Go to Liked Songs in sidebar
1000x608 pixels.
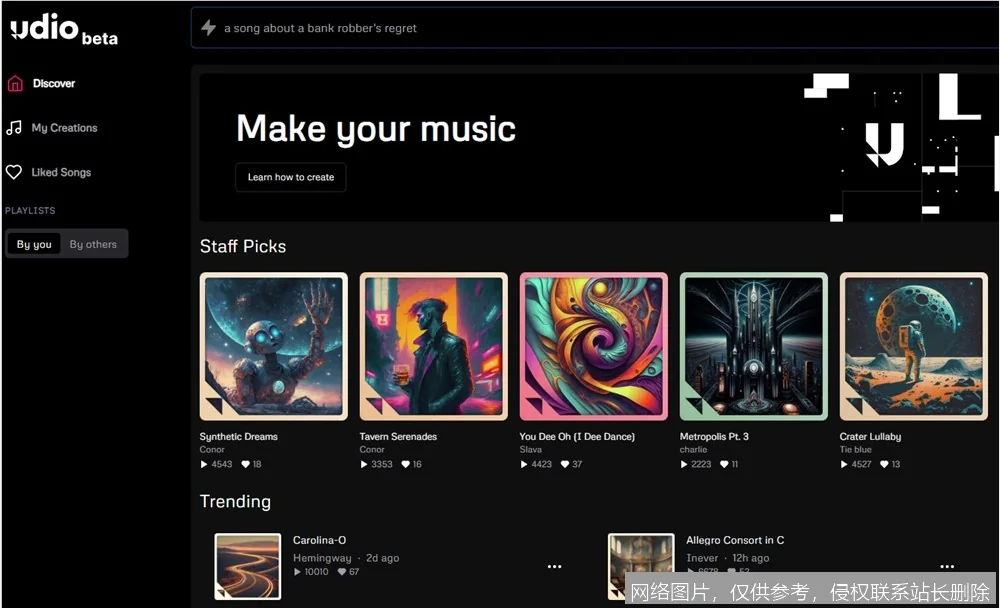pyautogui.click(x=61, y=173)
